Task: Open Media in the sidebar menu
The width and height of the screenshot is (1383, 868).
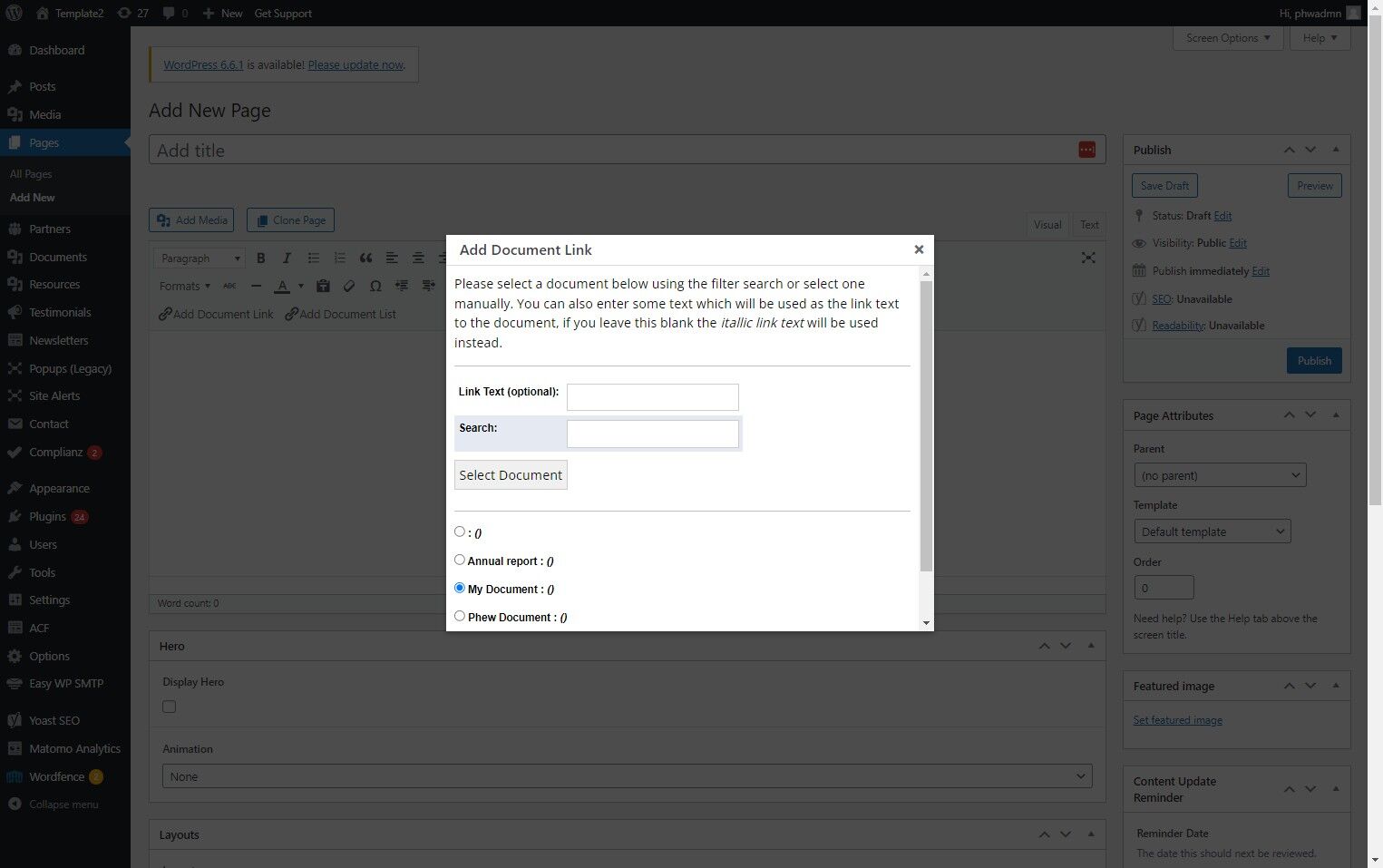Action: point(65,114)
